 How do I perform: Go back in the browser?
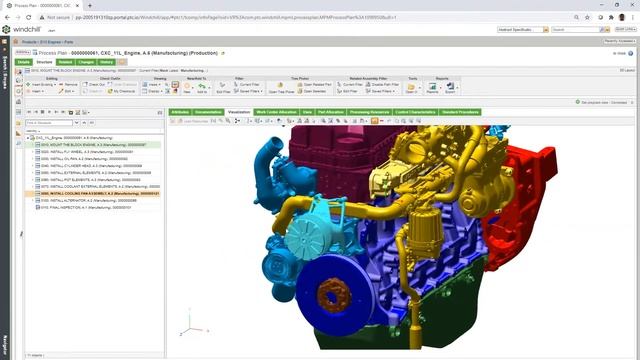pos(7,18)
